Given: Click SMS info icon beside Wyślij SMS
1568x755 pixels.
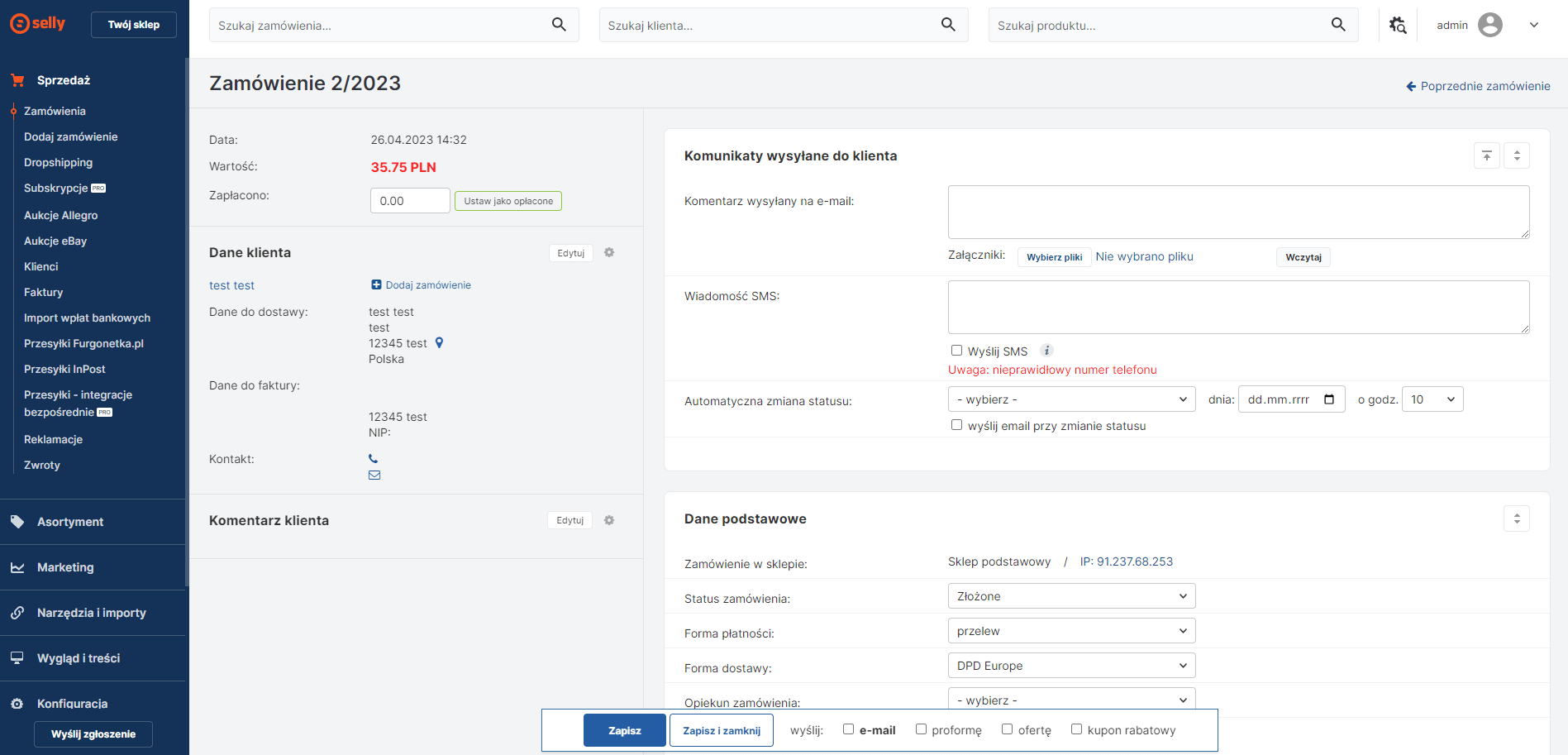Looking at the screenshot, I should [1046, 351].
